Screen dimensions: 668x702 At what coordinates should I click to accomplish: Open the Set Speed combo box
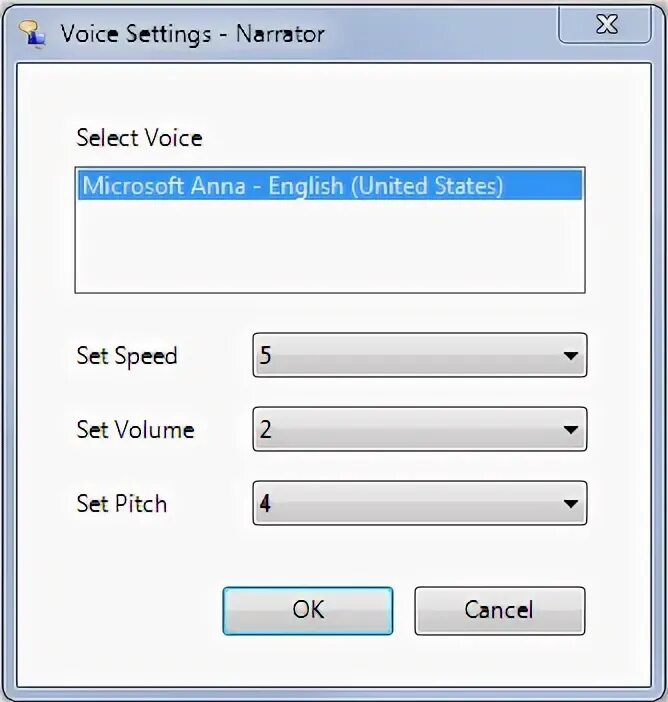420,355
